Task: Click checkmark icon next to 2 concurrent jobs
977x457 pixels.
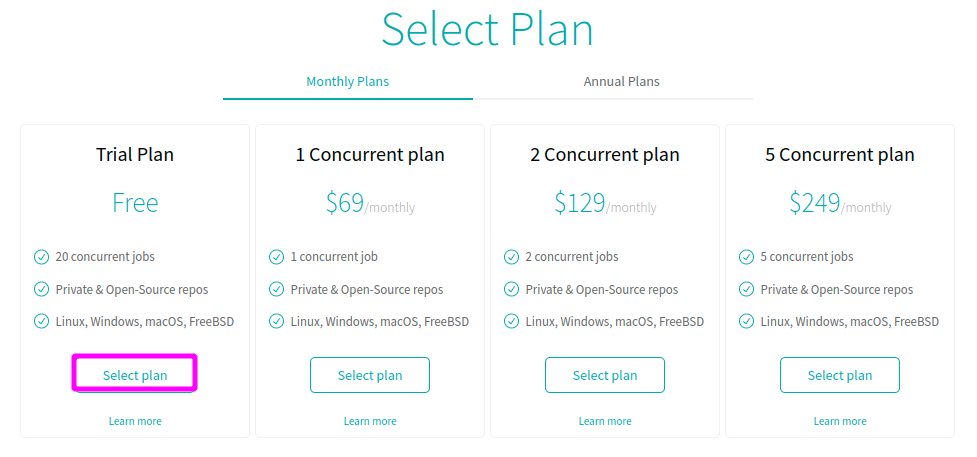Action: 511,257
